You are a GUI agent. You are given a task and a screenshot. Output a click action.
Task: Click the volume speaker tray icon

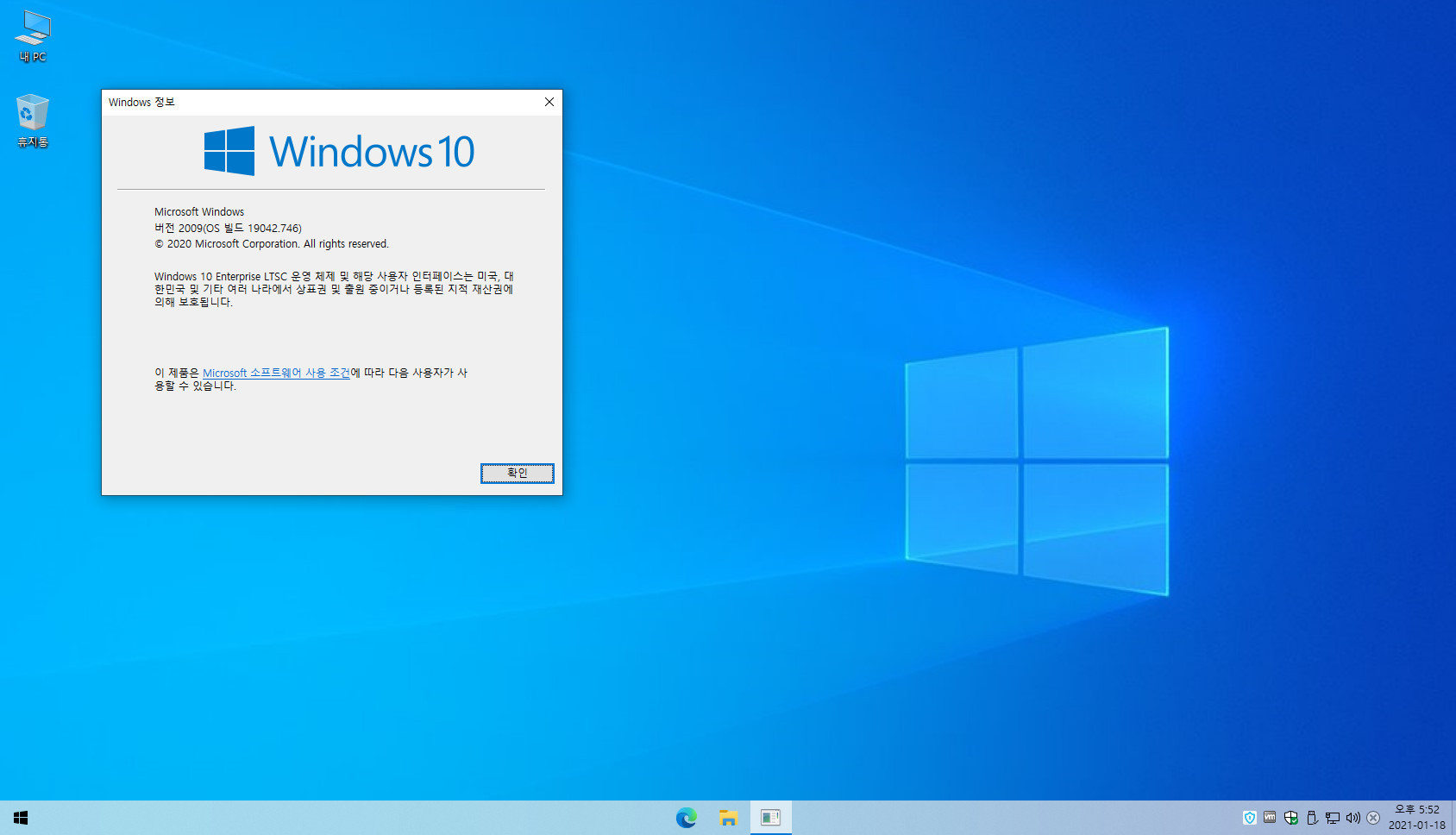tap(1353, 818)
